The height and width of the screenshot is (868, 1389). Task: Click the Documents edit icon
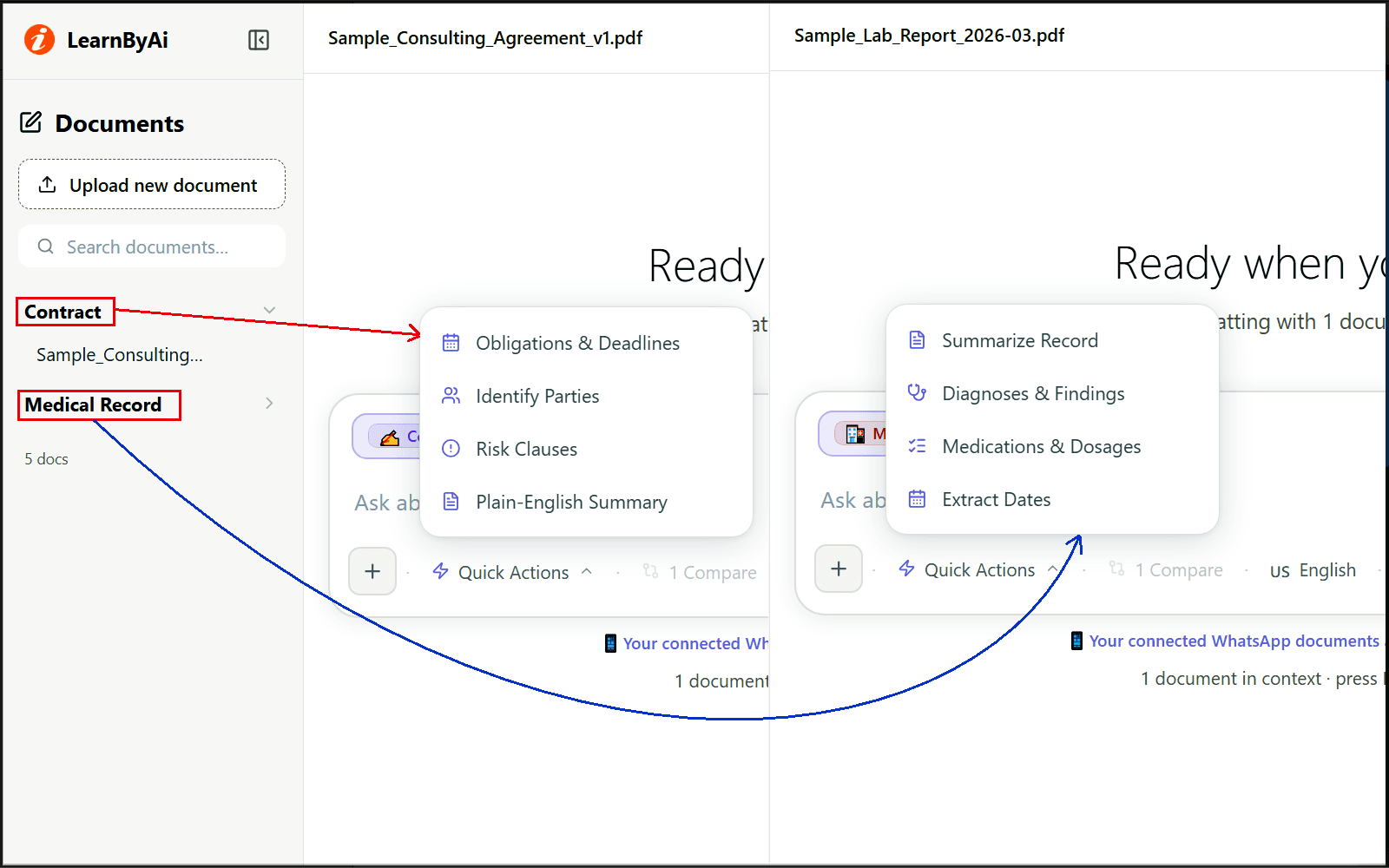point(31,122)
